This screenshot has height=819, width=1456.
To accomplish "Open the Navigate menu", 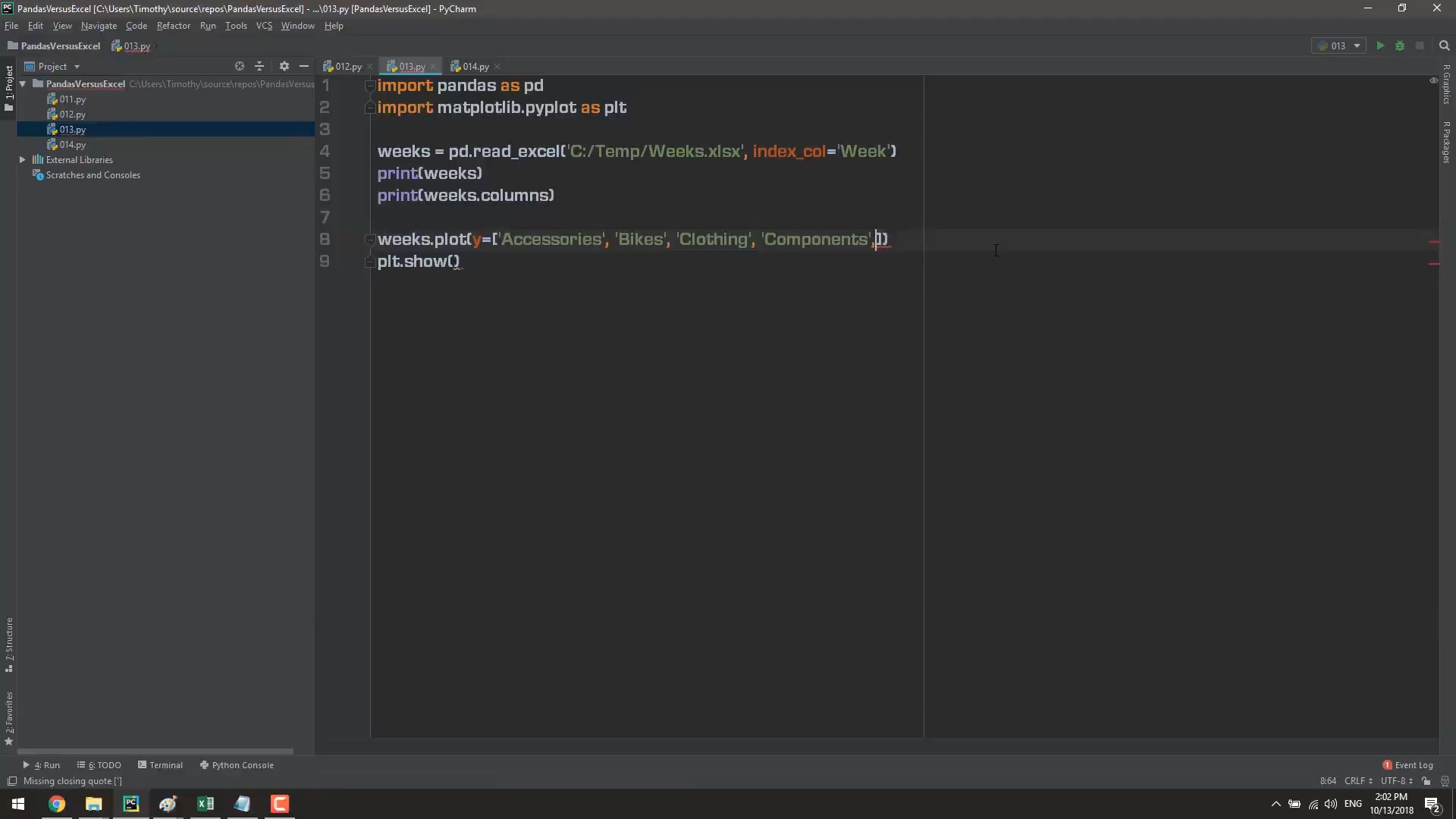I will tap(99, 25).
